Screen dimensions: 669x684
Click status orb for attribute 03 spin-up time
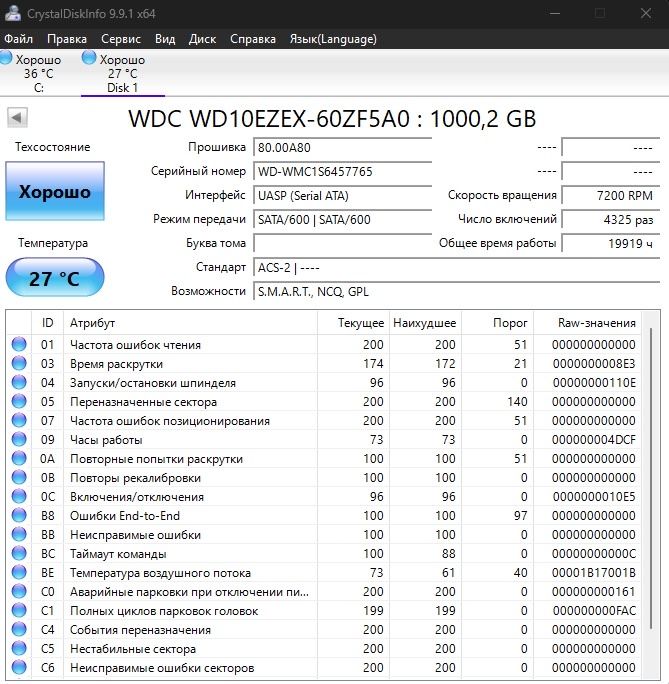19,363
